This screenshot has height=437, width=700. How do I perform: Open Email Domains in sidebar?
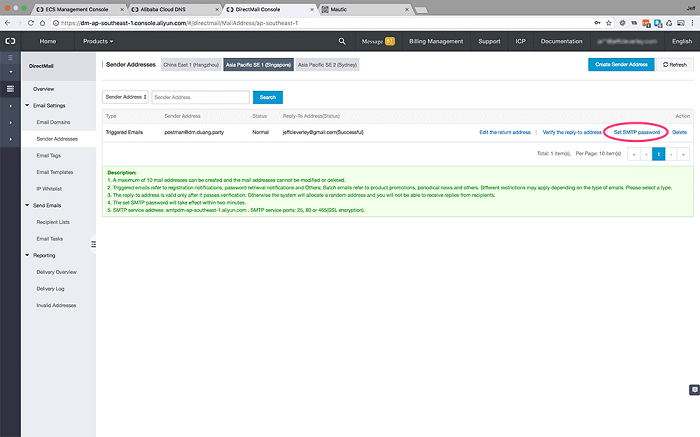[x=53, y=122]
